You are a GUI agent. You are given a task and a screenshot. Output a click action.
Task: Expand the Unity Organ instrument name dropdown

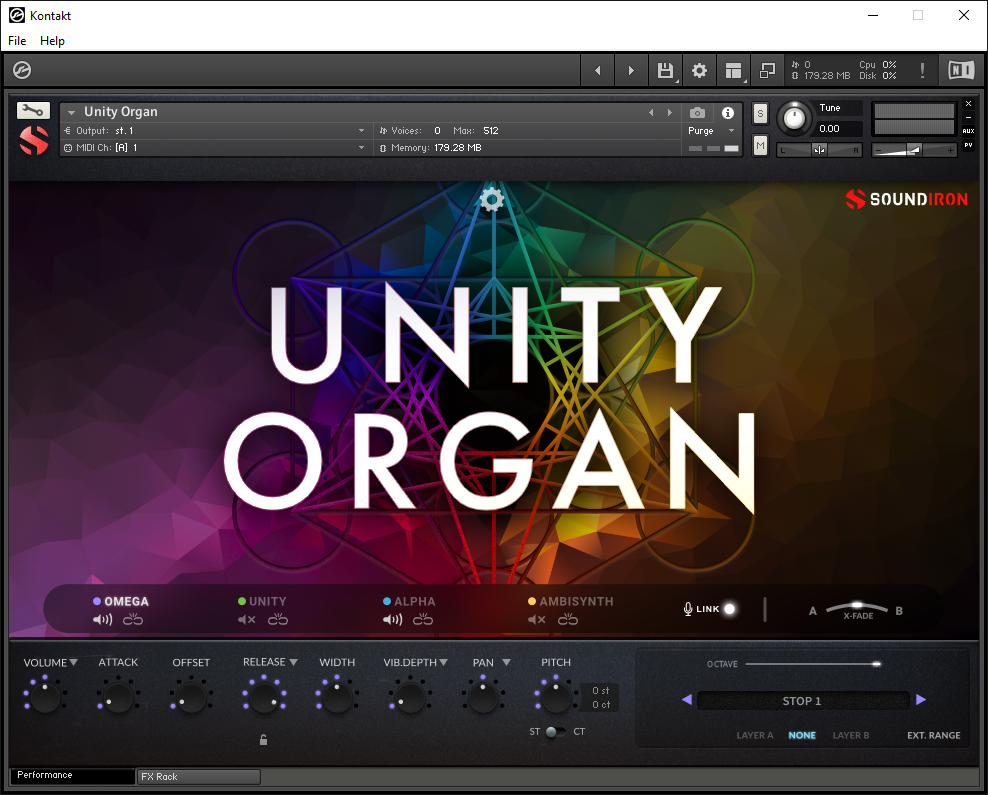pyautogui.click(x=71, y=113)
